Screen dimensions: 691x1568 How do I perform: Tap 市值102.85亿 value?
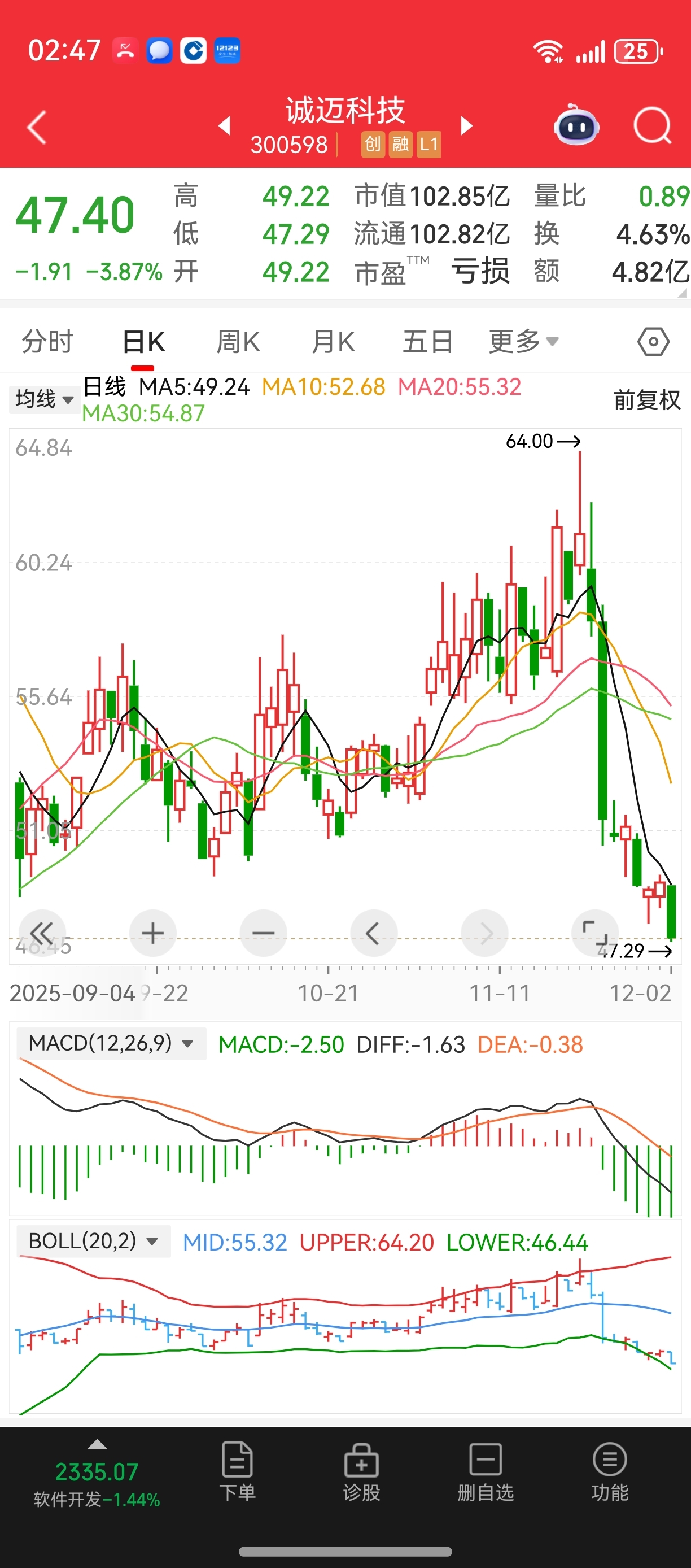tap(432, 196)
